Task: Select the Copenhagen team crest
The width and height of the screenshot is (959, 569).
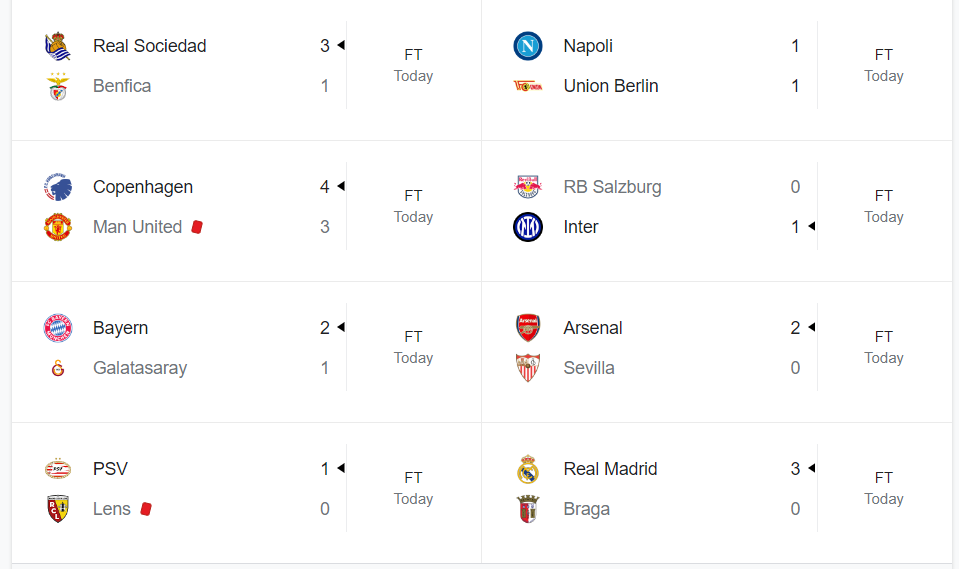Action: pyautogui.click(x=57, y=187)
